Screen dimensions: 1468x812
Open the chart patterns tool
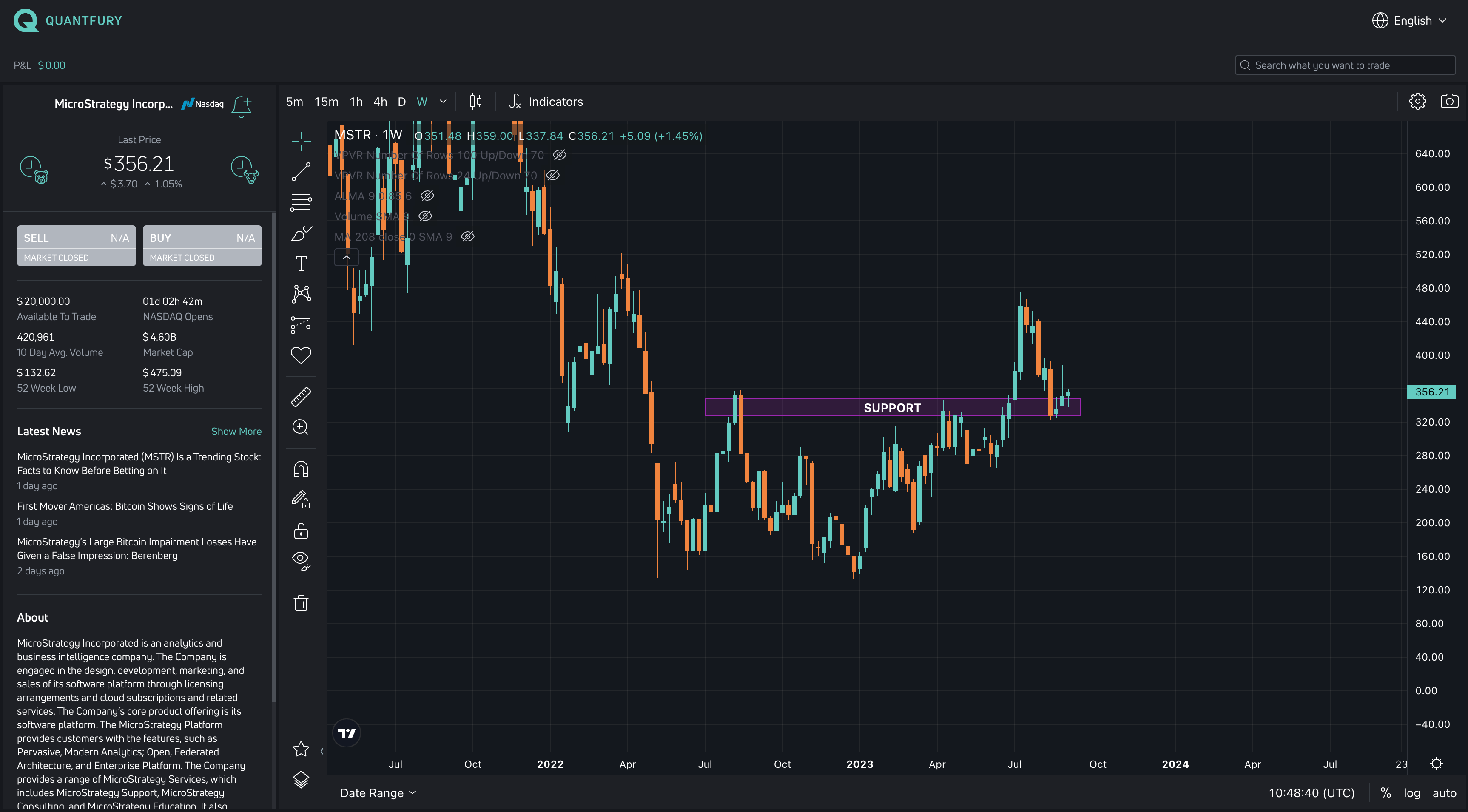coord(301,294)
